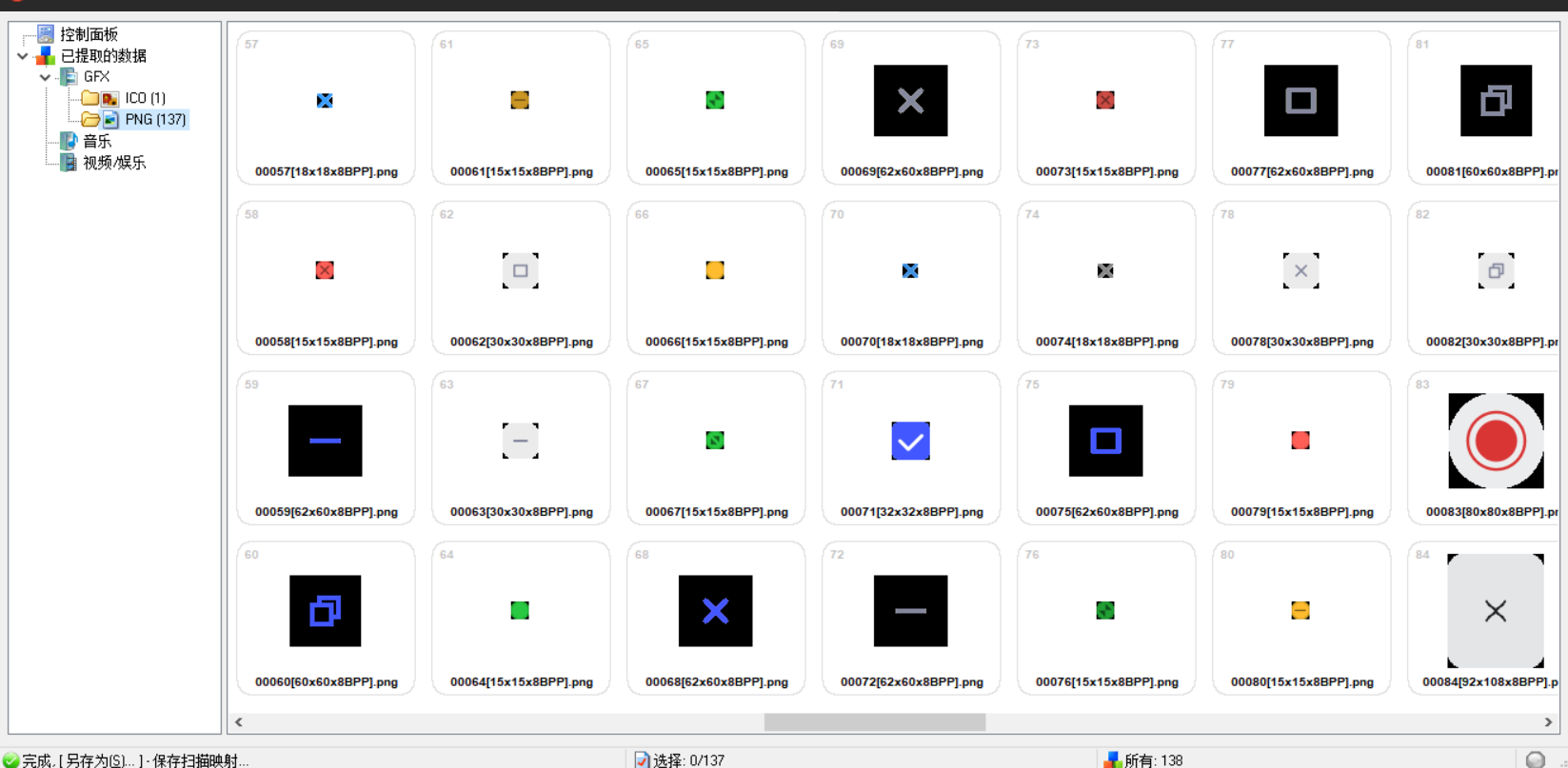Select the PNG (137) folder
The image size is (1568, 768).
(154, 119)
